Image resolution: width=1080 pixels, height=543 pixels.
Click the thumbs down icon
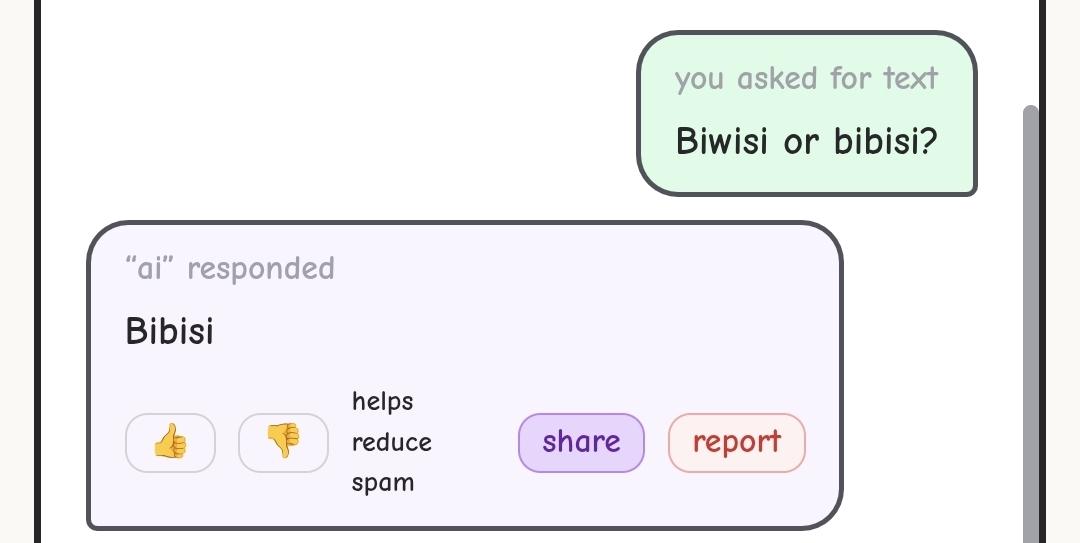(x=283, y=442)
